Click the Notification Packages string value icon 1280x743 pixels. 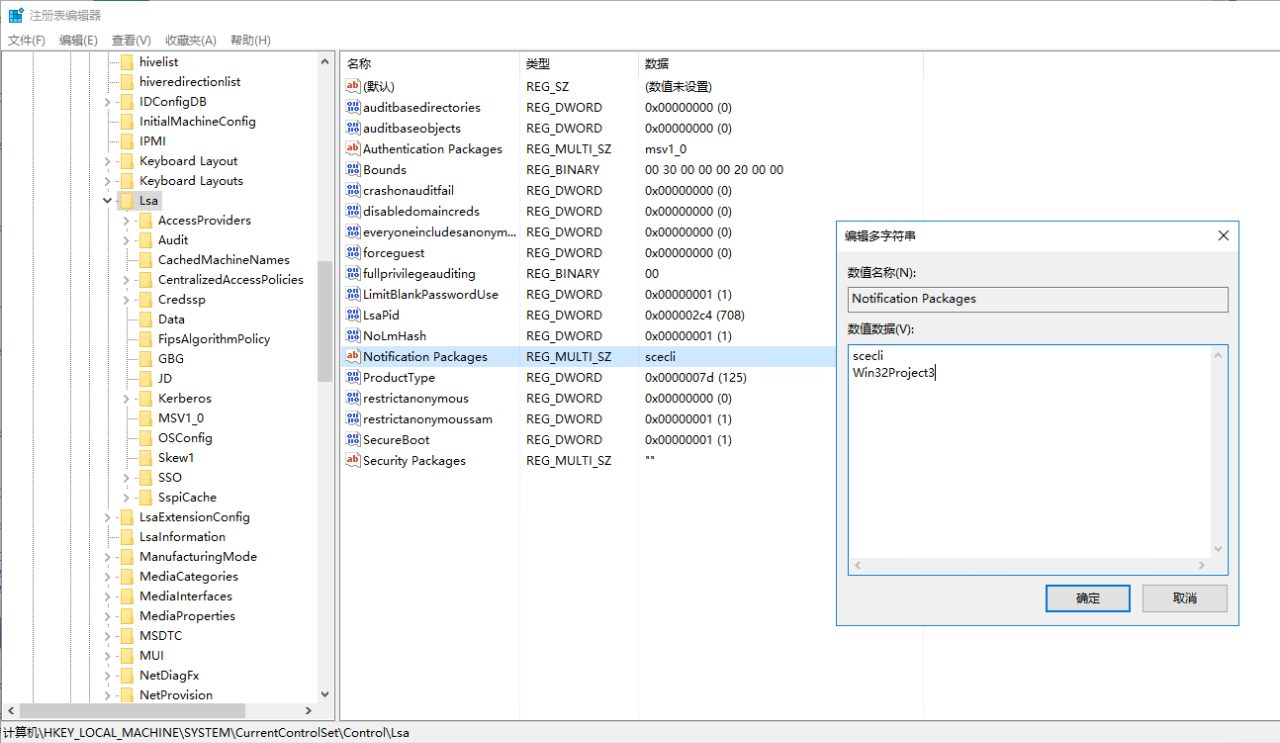pyautogui.click(x=352, y=356)
